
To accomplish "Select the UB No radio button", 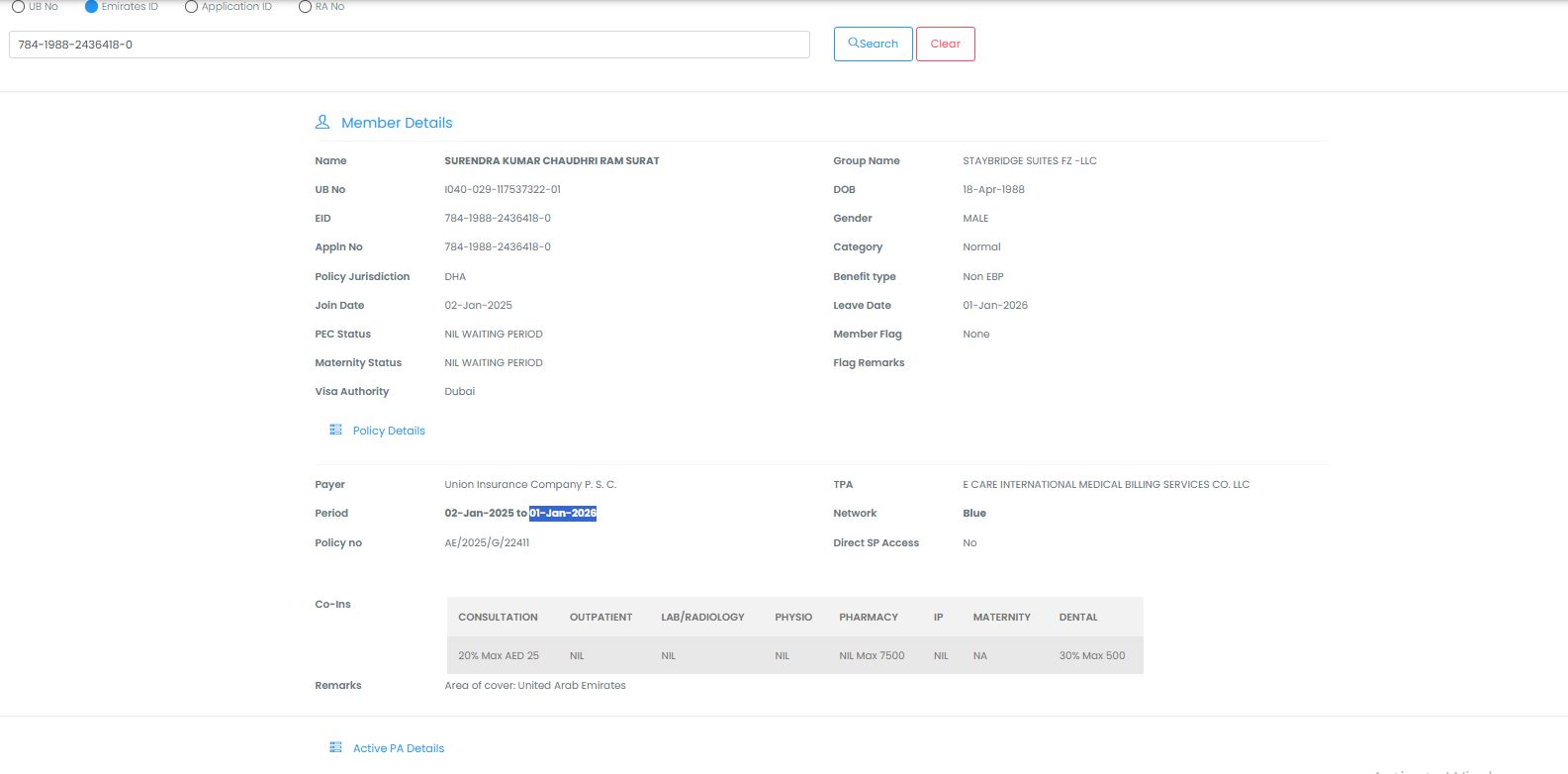I will point(18,7).
